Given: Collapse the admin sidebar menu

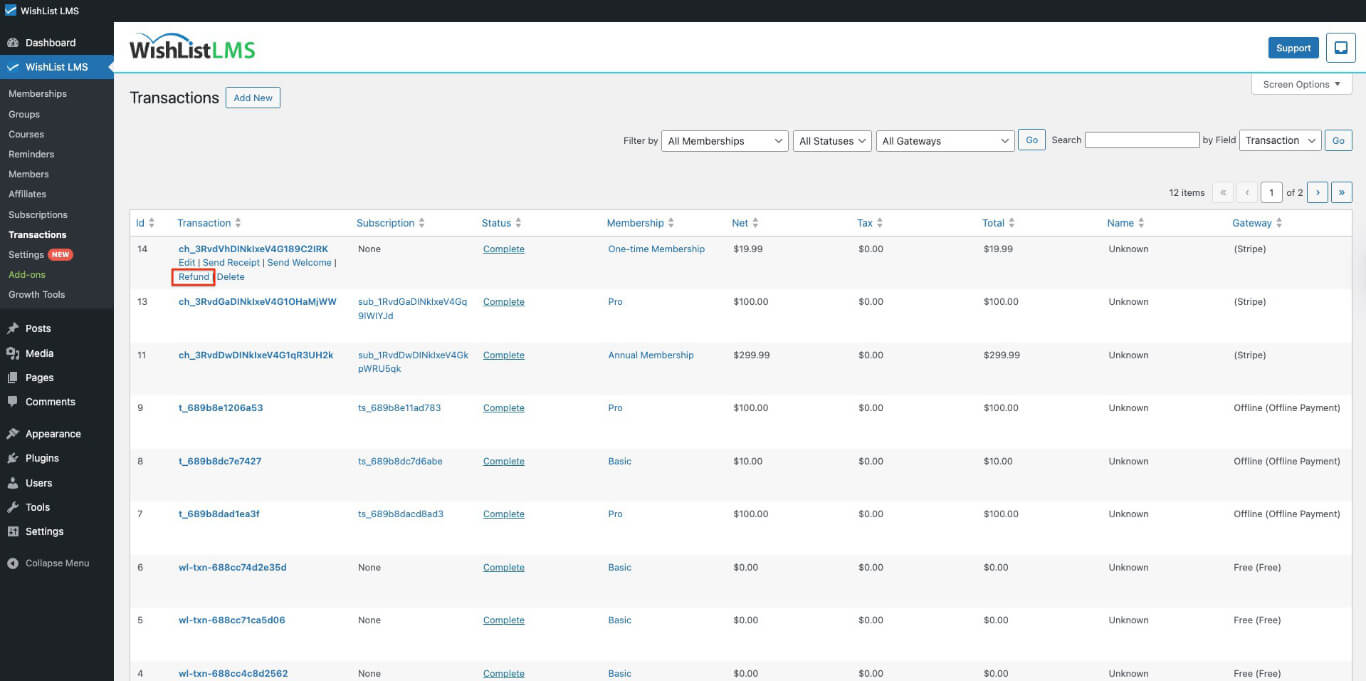Looking at the screenshot, I should (48, 563).
